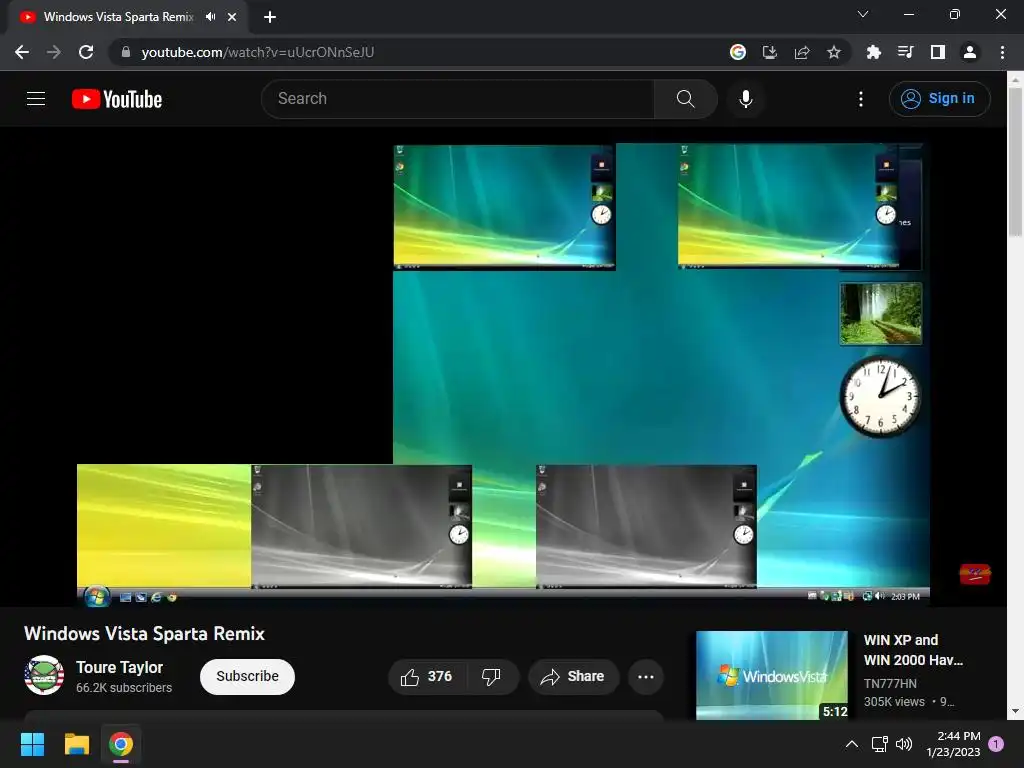Like the video with thumbs up
1024x768 pixels.
click(427, 677)
